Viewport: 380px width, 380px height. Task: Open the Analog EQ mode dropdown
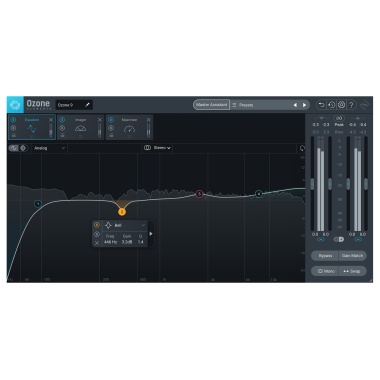(x=49, y=148)
